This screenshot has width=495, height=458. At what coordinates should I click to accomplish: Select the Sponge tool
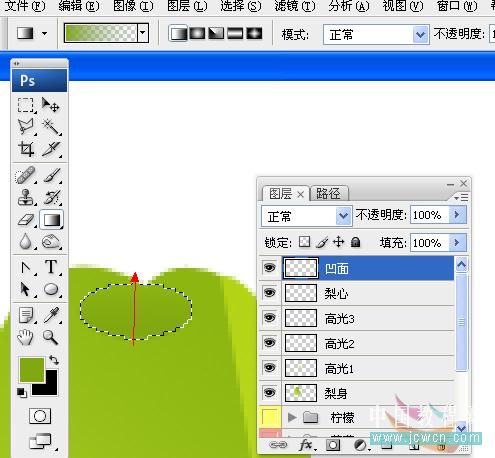pos(51,241)
